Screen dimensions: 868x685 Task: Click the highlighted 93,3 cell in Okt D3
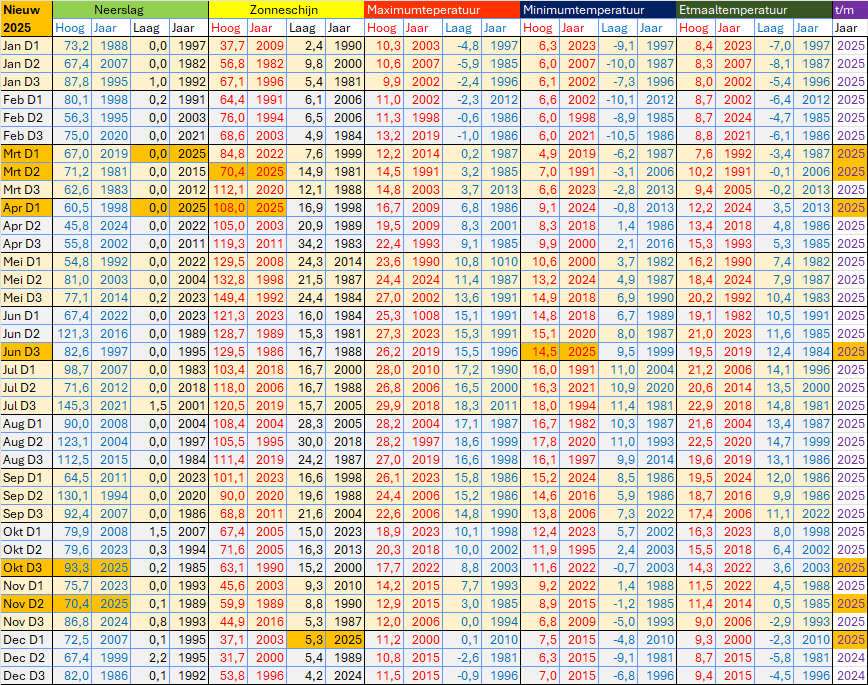click(72, 568)
